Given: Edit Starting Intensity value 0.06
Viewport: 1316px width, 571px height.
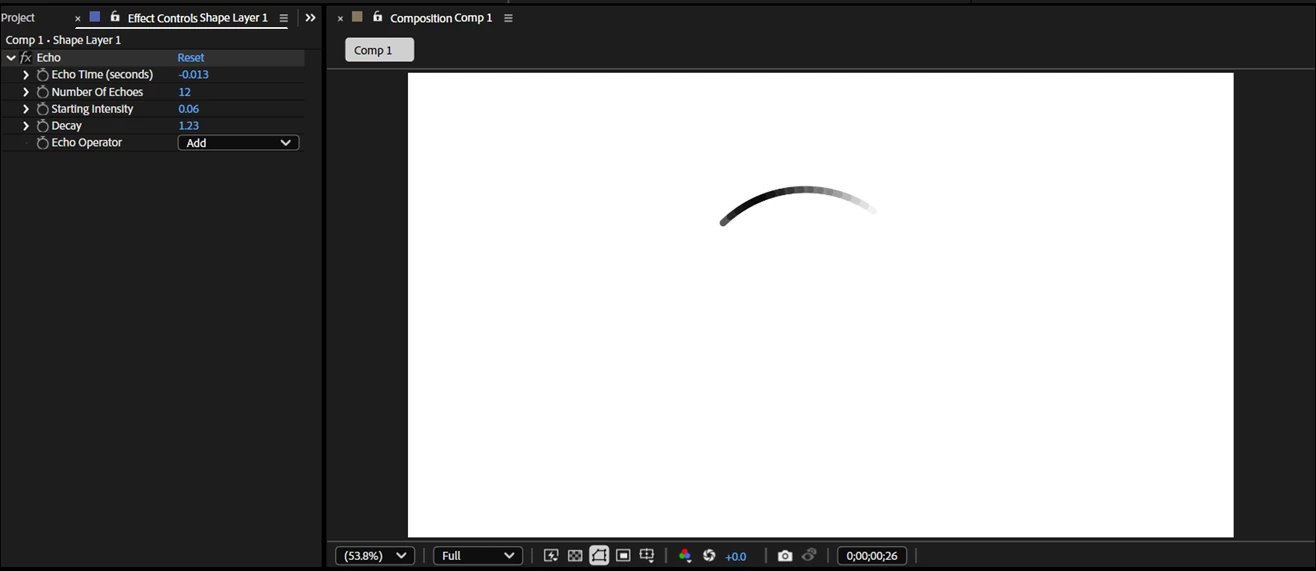Looking at the screenshot, I should (x=188, y=109).
